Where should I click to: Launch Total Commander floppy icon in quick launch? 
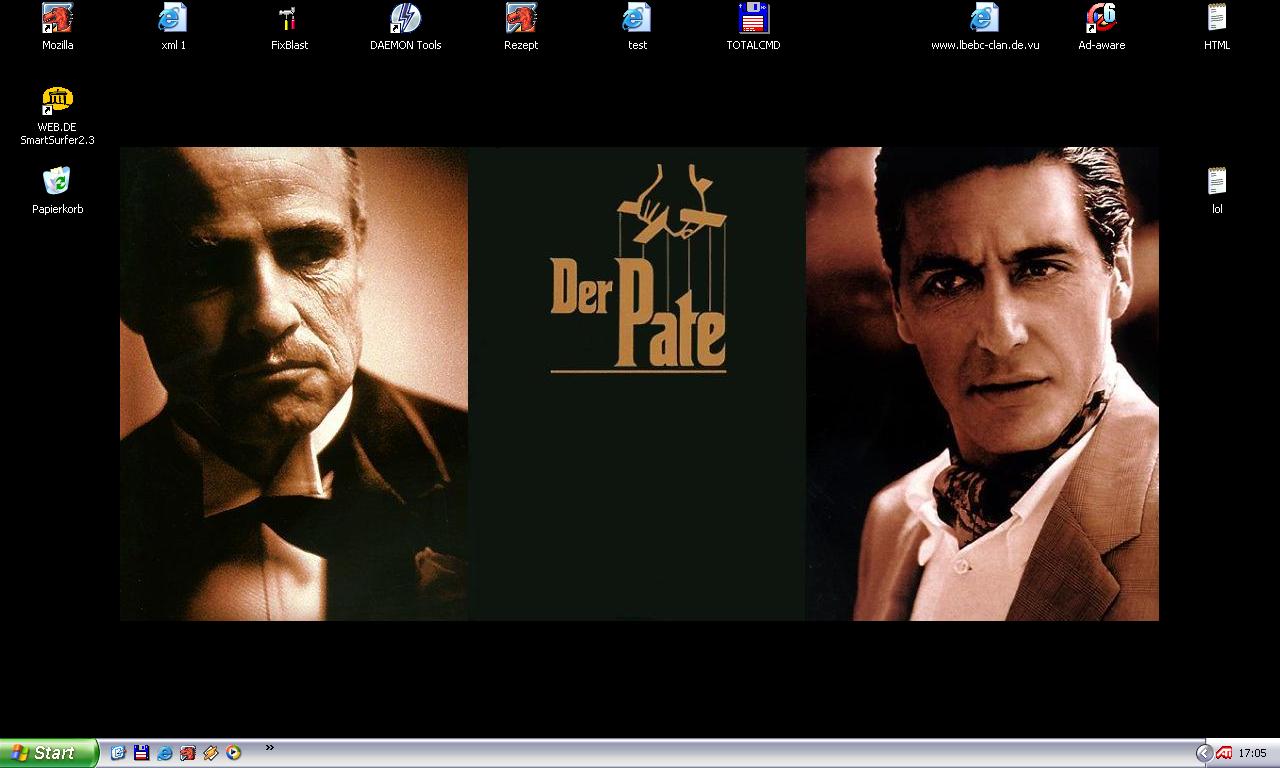pyautogui.click(x=141, y=753)
